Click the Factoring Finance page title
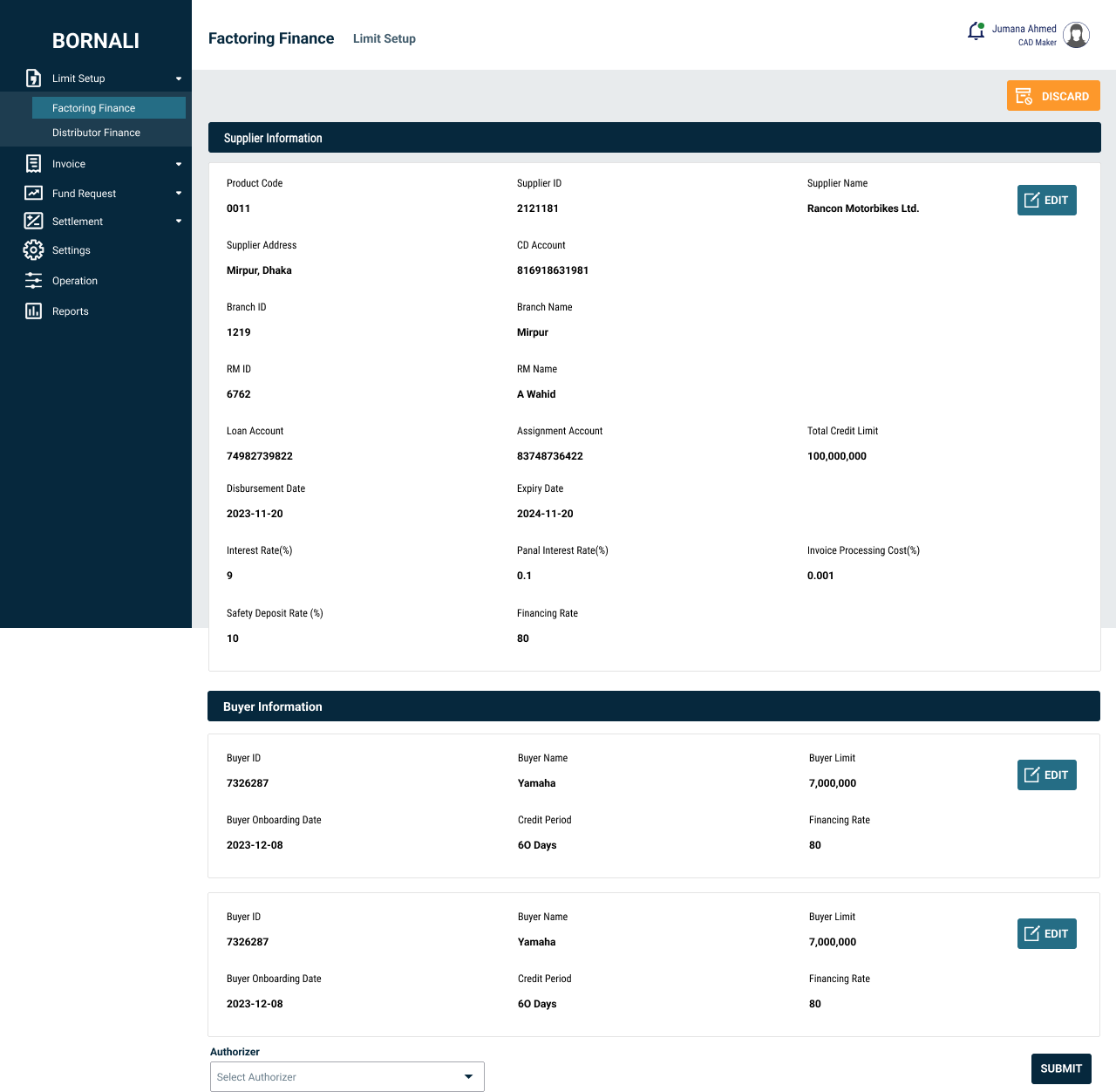The height and width of the screenshot is (1092, 1116). [x=271, y=38]
